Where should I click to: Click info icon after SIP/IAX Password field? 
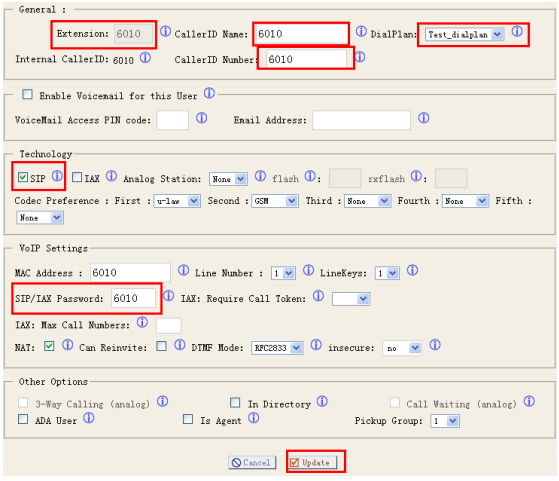168,296
